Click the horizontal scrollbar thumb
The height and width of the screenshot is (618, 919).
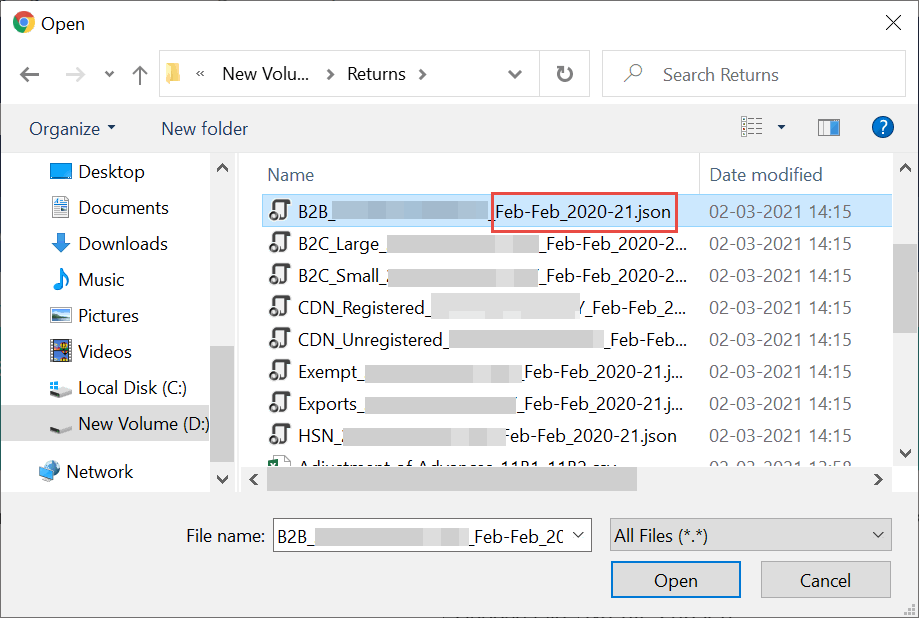[x=451, y=480]
